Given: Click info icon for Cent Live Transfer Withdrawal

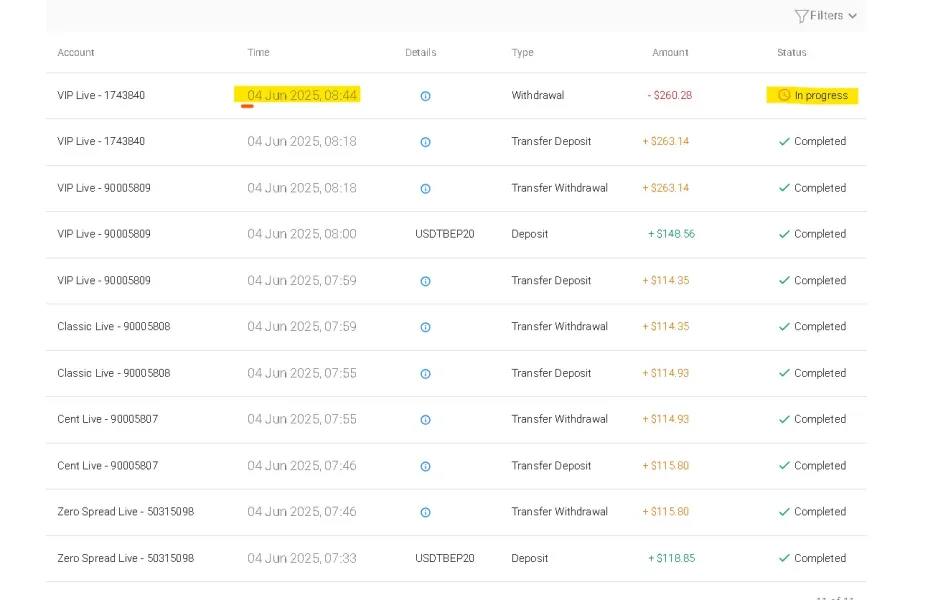Looking at the screenshot, I should pos(425,420).
